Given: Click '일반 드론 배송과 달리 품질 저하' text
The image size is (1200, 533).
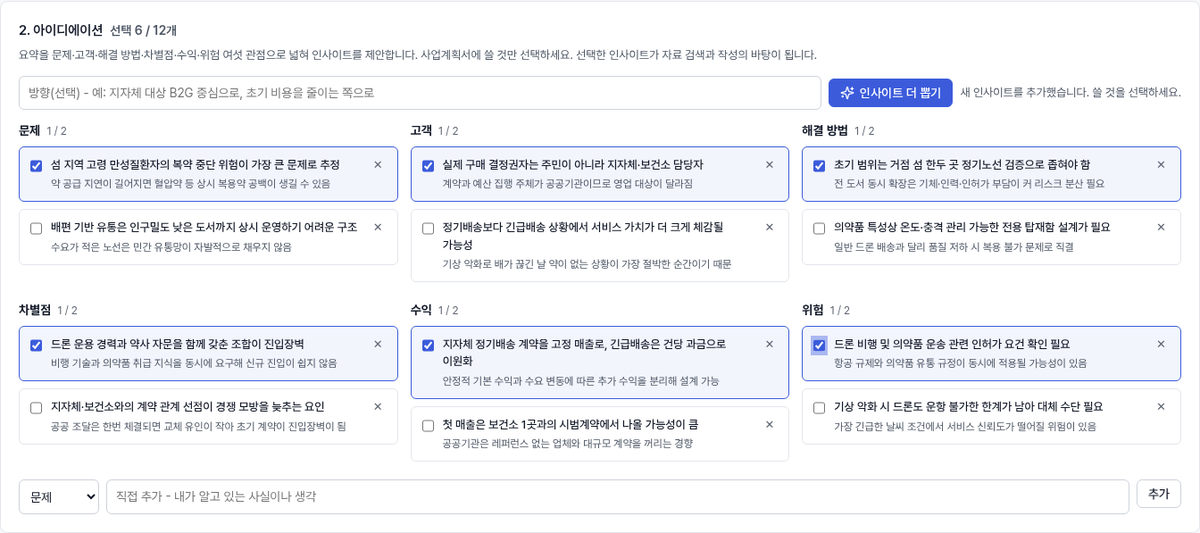Looking at the screenshot, I should [954, 246].
